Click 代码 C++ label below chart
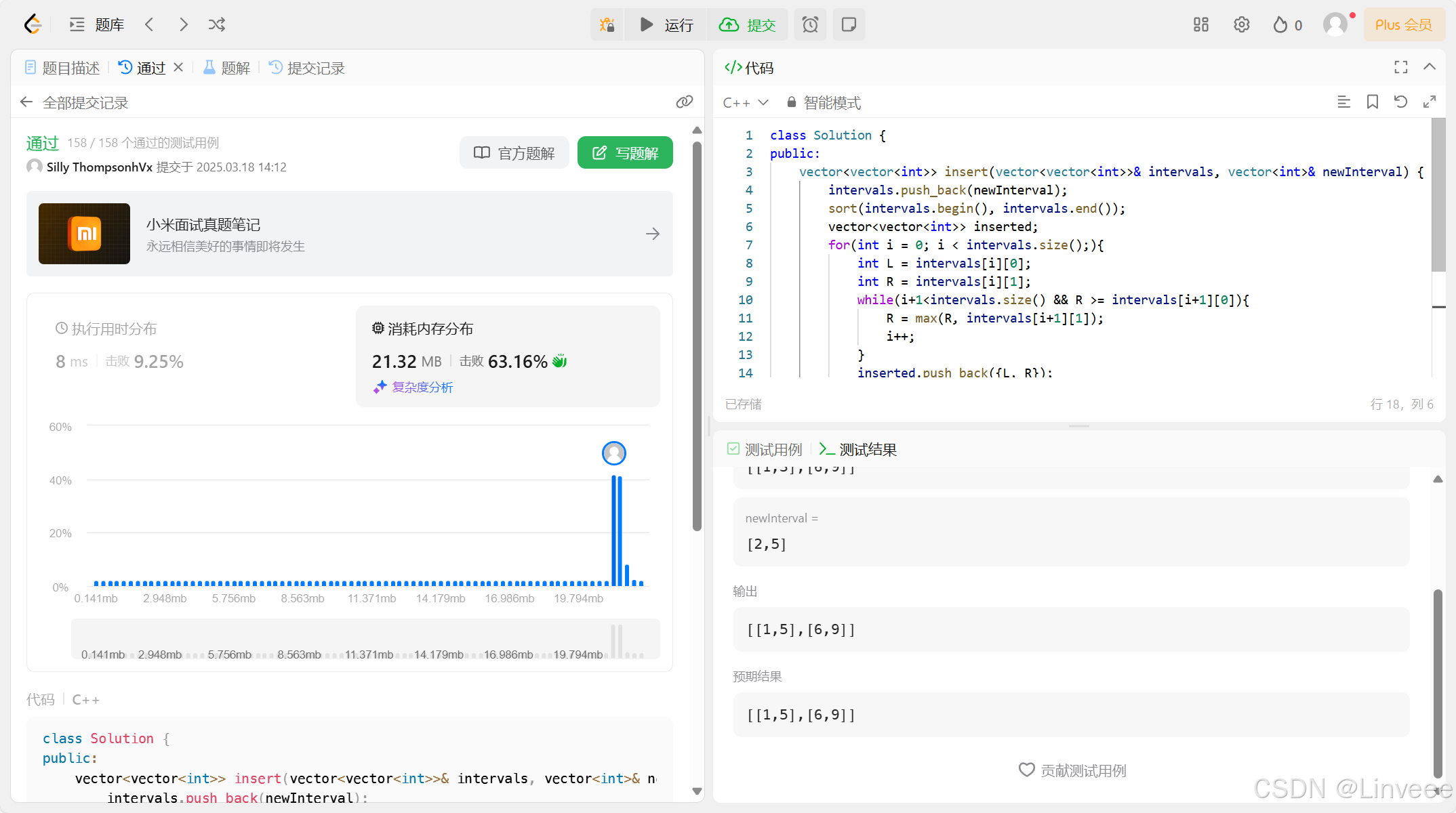This screenshot has height=813, width=1456. tap(63, 700)
